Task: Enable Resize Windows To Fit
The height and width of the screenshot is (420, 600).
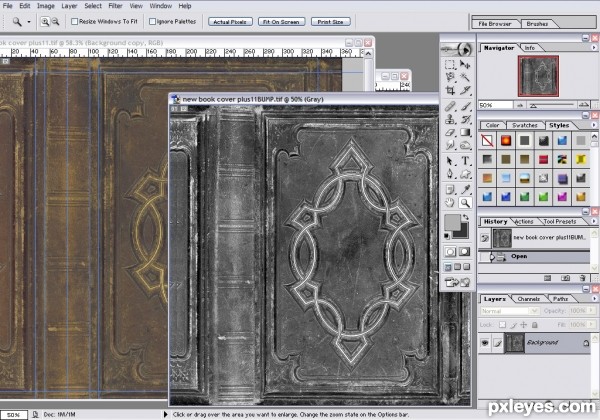Action: click(x=75, y=21)
